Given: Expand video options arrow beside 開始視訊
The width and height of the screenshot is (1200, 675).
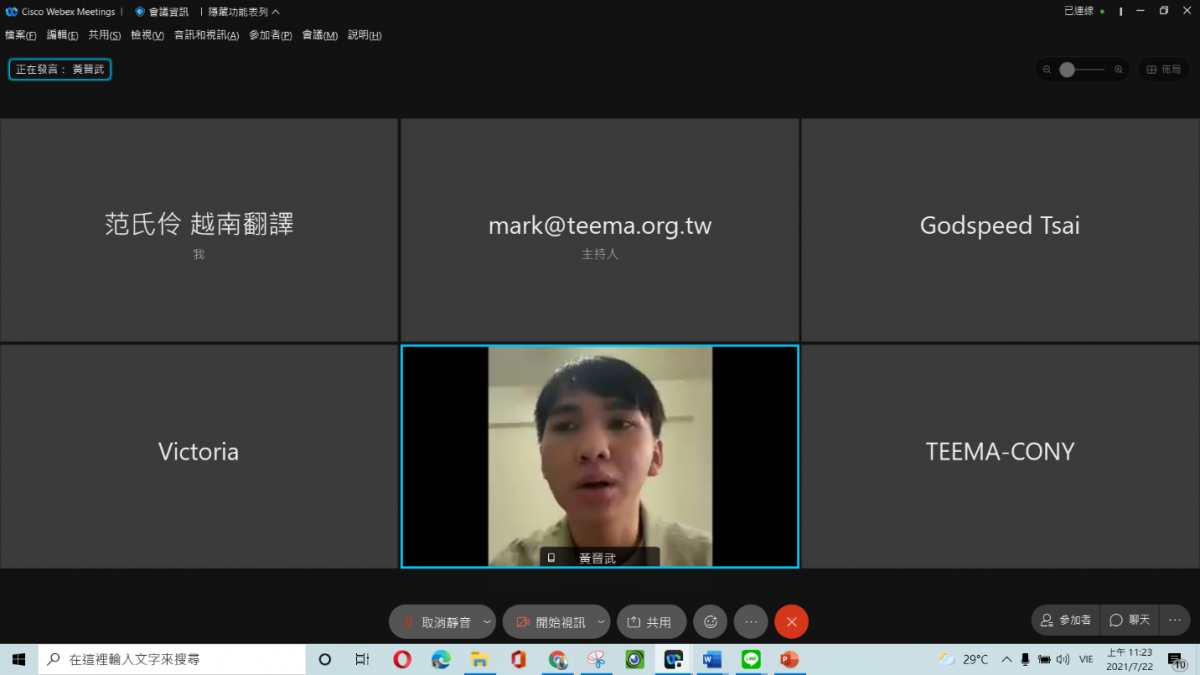Looking at the screenshot, I should 601,622.
